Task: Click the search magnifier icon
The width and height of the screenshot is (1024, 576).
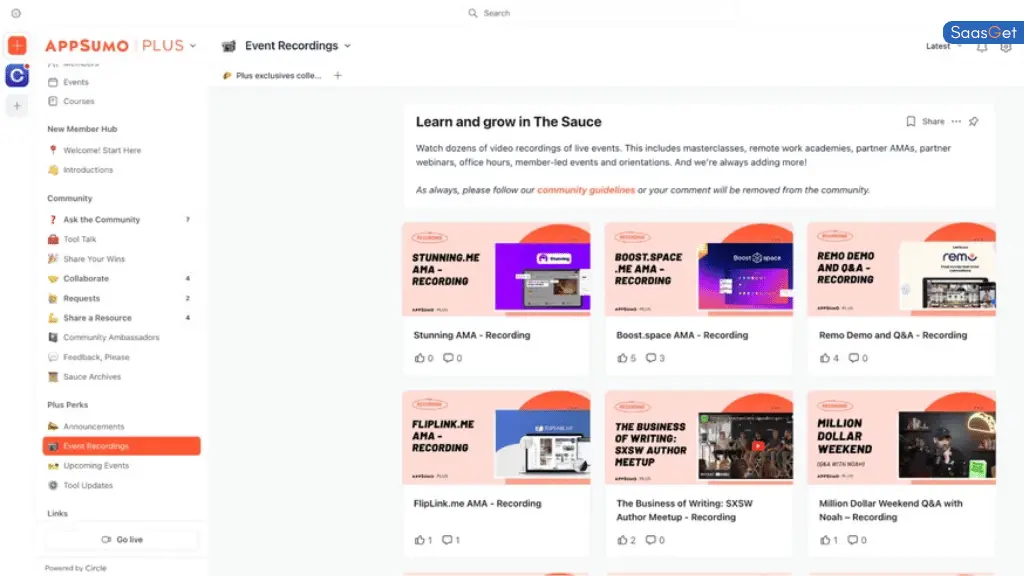Action: tap(473, 13)
